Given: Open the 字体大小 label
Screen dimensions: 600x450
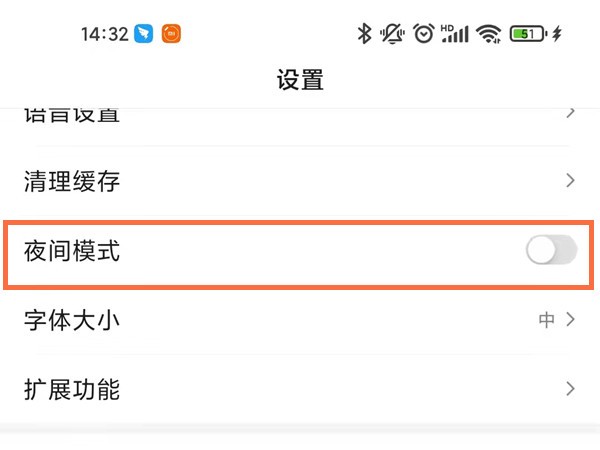Looking at the screenshot, I should click(x=72, y=321).
